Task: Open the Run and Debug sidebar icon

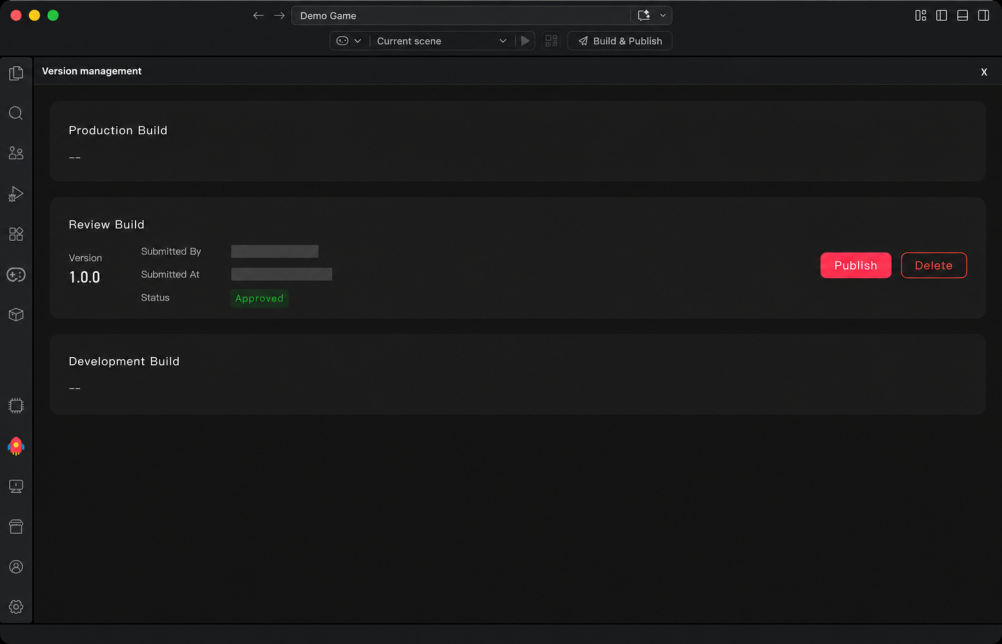Action: pos(16,194)
